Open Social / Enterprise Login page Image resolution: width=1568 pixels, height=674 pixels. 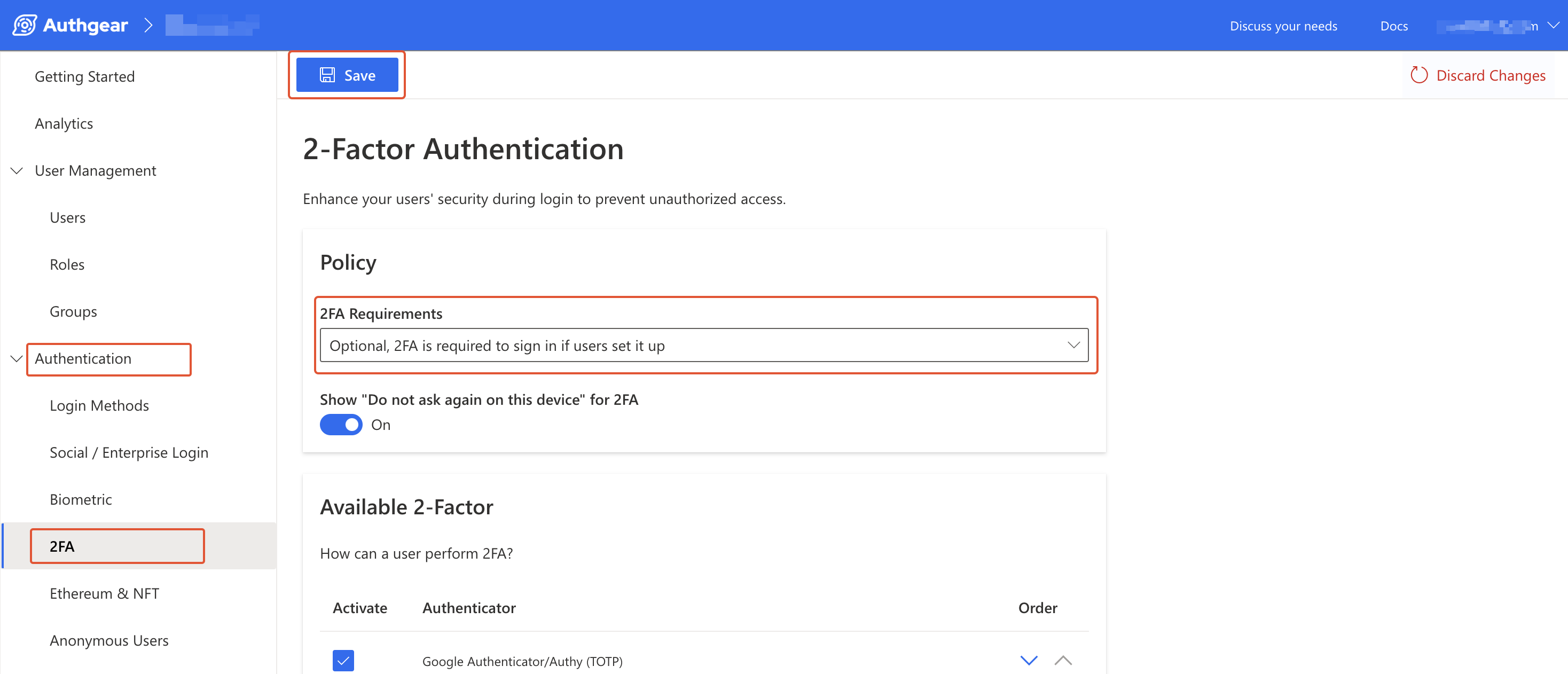pyautogui.click(x=129, y=452)
